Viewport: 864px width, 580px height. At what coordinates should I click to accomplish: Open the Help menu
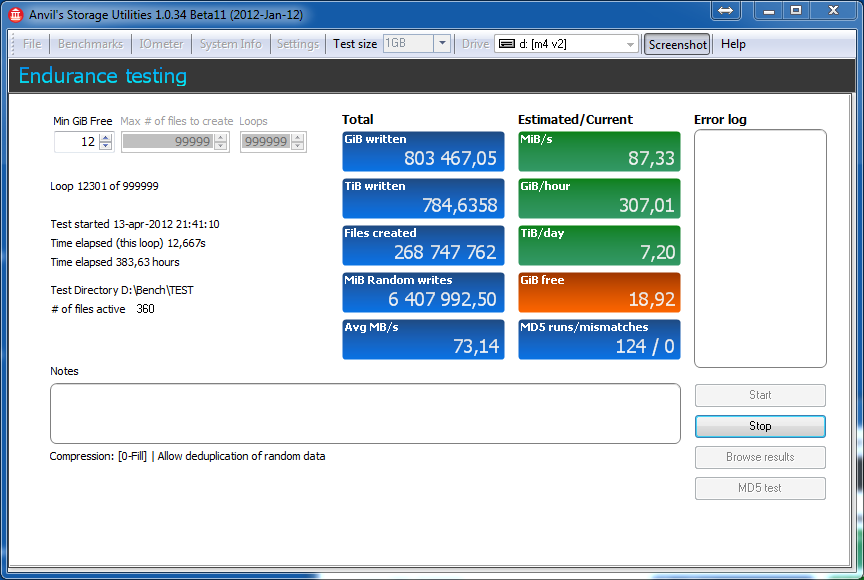pyautogui.click(x=733, y=44)
